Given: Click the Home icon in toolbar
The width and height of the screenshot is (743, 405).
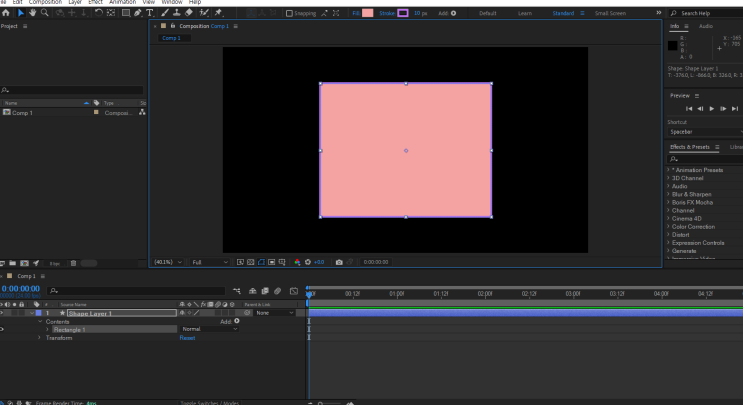Looking at the screenshot, I should click(5, 13).
